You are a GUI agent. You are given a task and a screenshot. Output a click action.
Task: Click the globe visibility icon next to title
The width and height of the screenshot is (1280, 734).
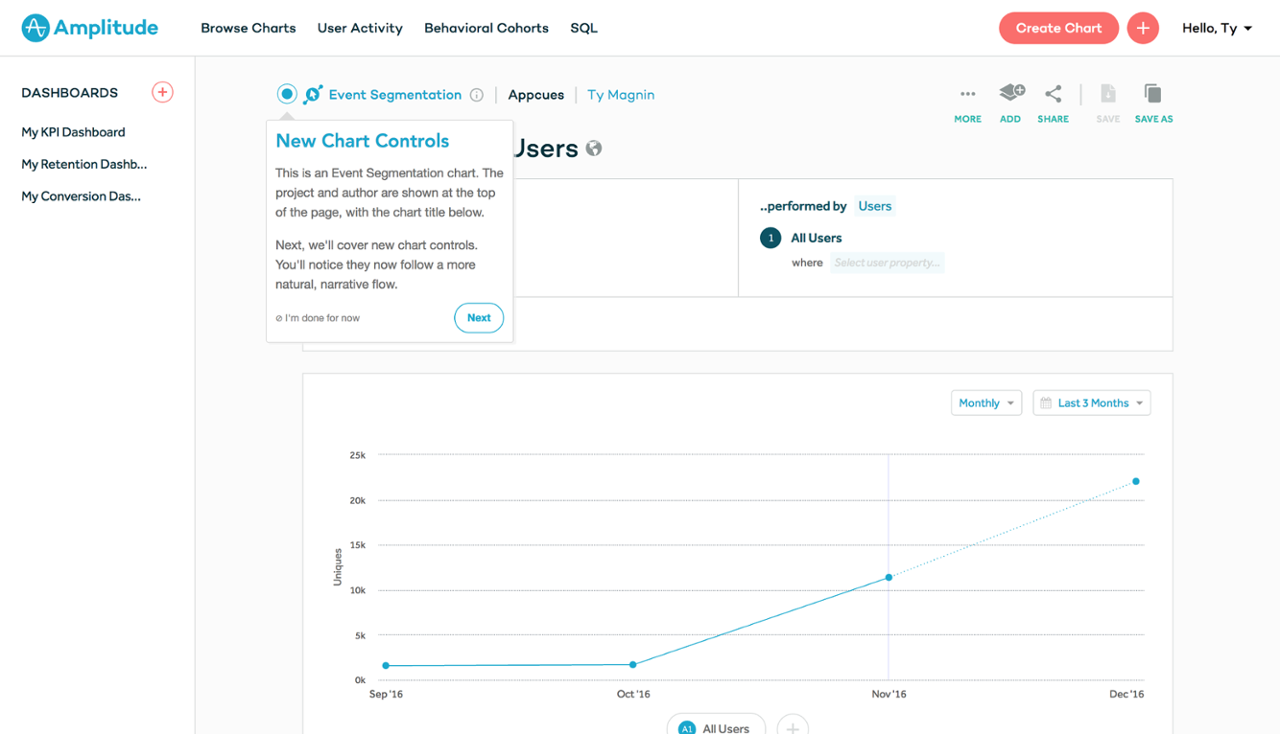coord(594,148)
